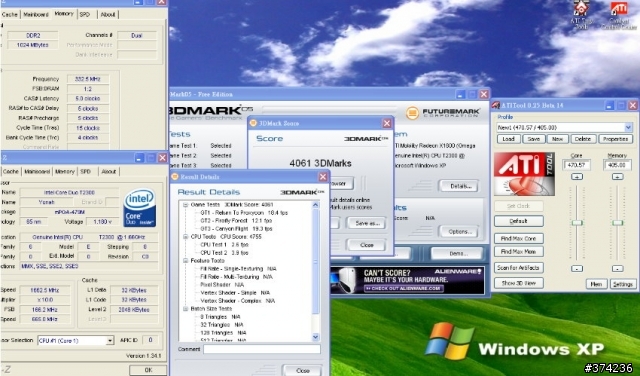Click Close in the 3DMark Score dialog
This screenshot has height=376, width=640.
(367, 245)
